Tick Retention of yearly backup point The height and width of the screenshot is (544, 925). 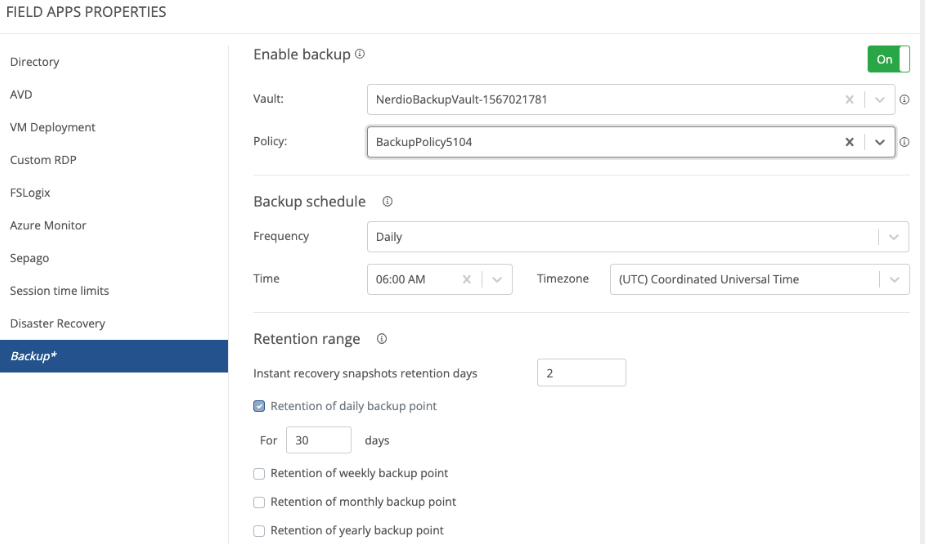click(259, 530)
